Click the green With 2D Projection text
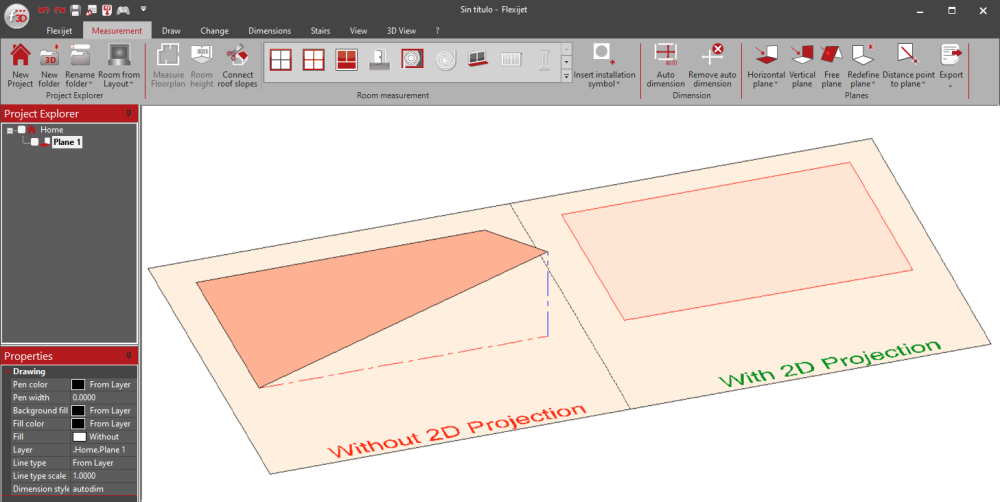The image size is (1000, 502). pyautogui.click(x=829, y=364)
